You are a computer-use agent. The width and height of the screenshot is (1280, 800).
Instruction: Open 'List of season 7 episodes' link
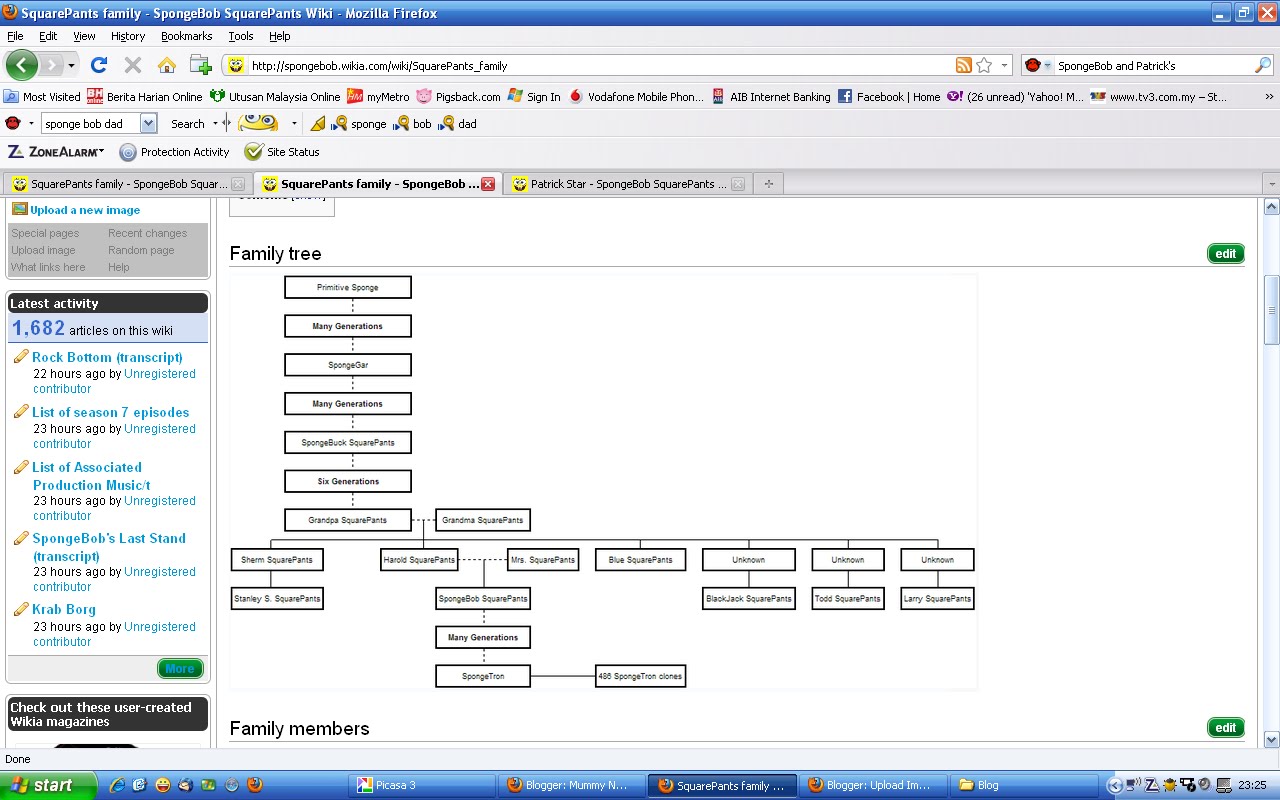[x=110, y=412]
